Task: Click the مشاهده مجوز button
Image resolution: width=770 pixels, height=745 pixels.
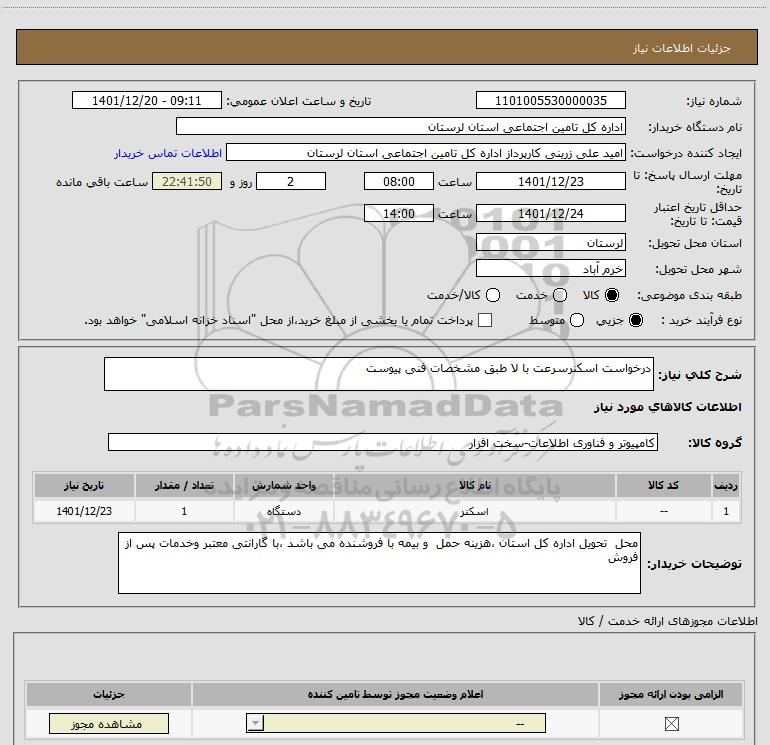Action: click(109, 723)
